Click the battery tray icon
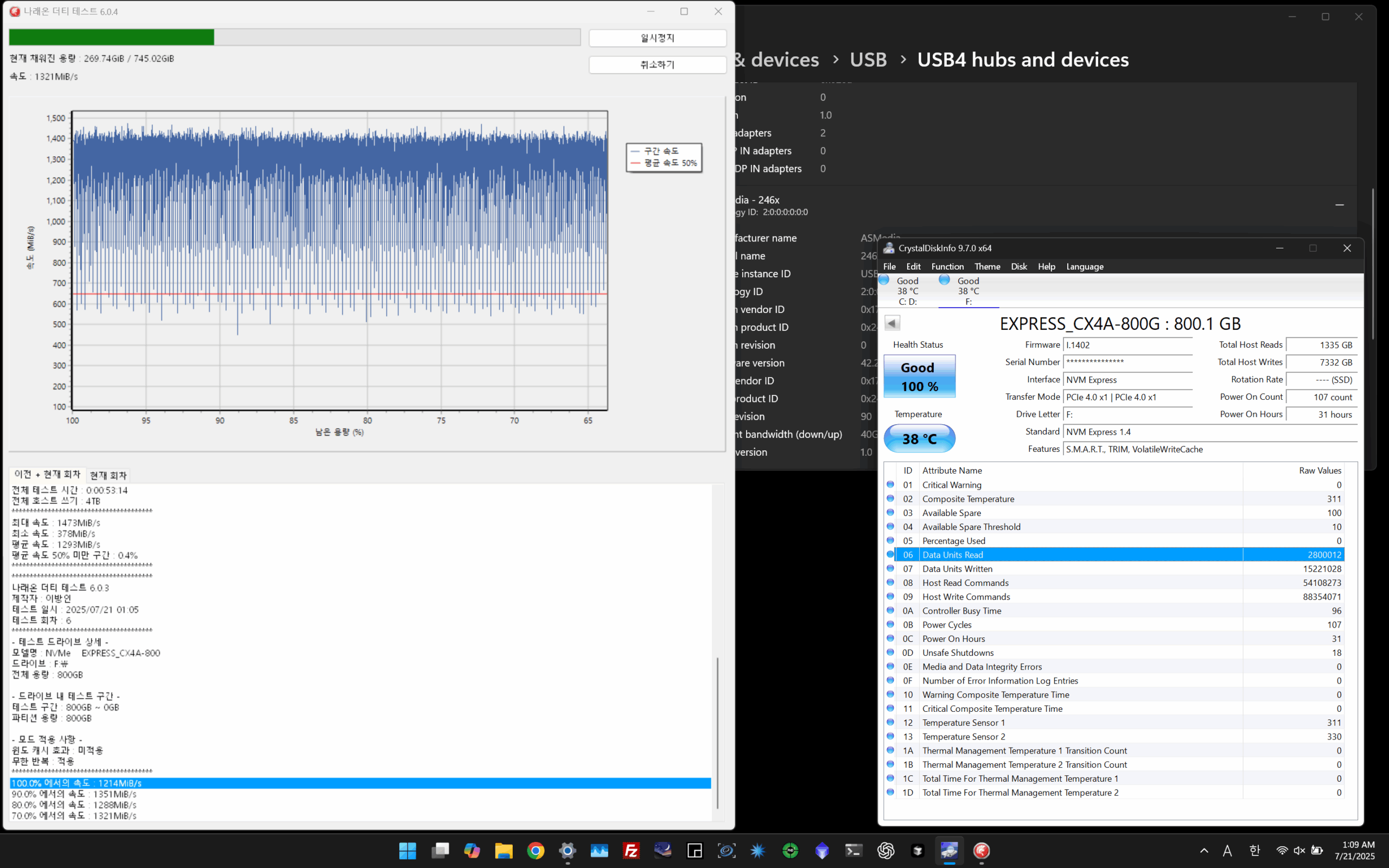 1317,850
